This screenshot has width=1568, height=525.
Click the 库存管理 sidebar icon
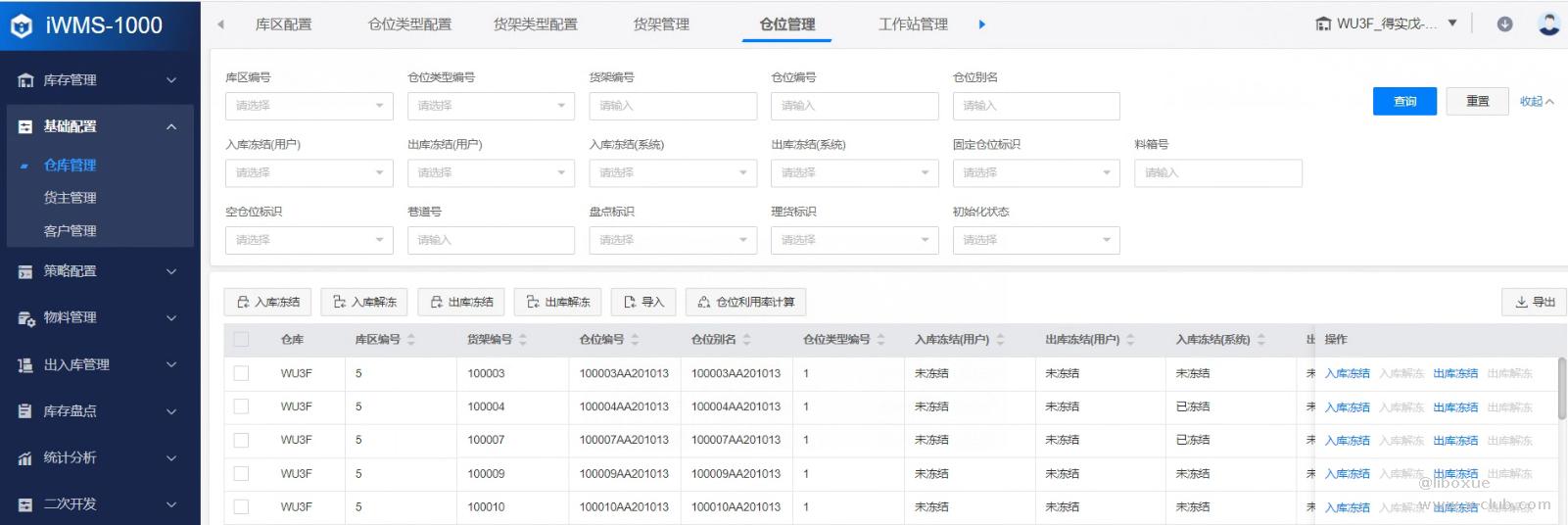click(x=25, y=80)
